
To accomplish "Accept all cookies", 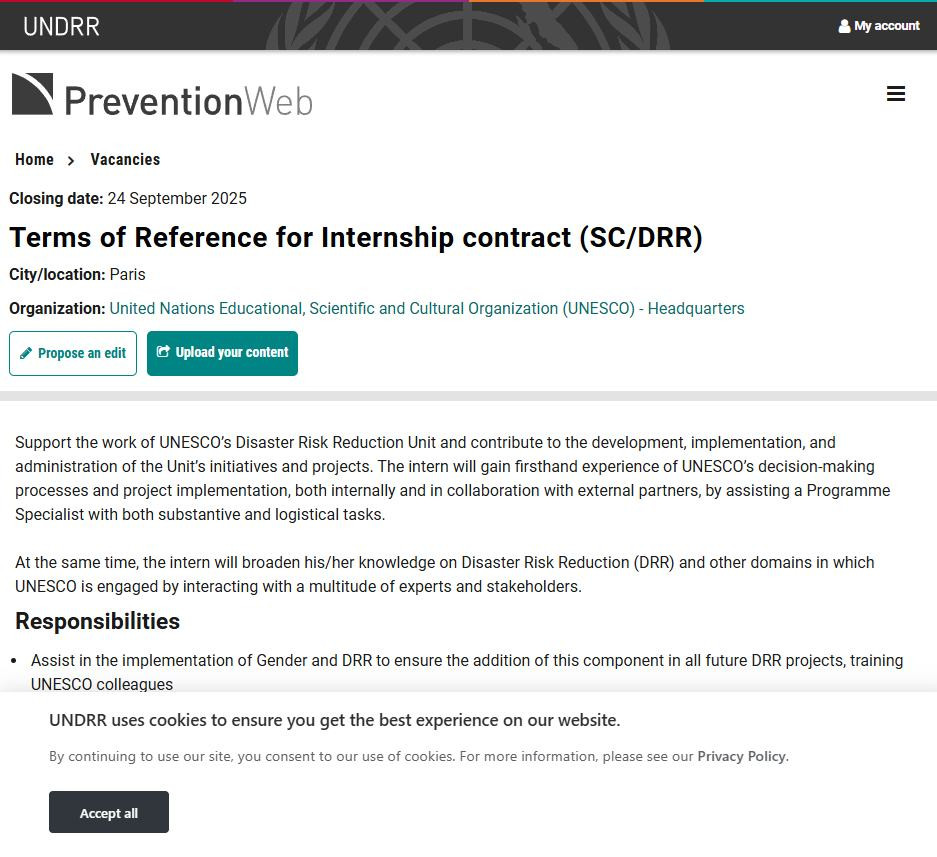I will [x=109, y=812].
